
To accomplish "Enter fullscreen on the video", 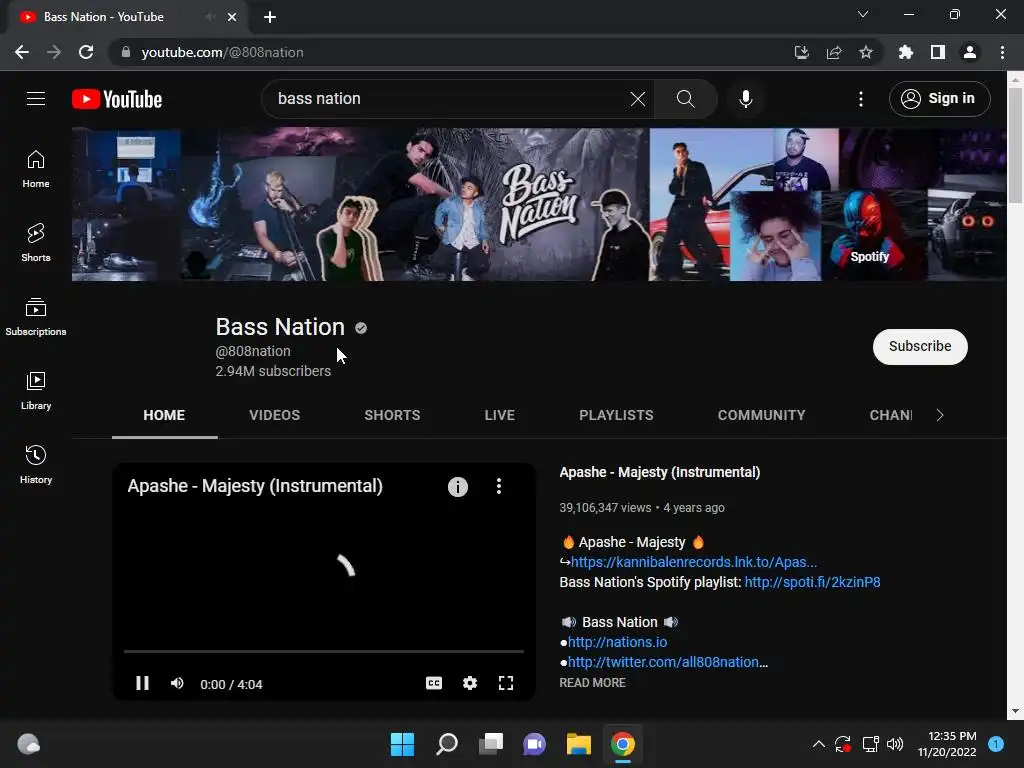I will tap(505, 683).
